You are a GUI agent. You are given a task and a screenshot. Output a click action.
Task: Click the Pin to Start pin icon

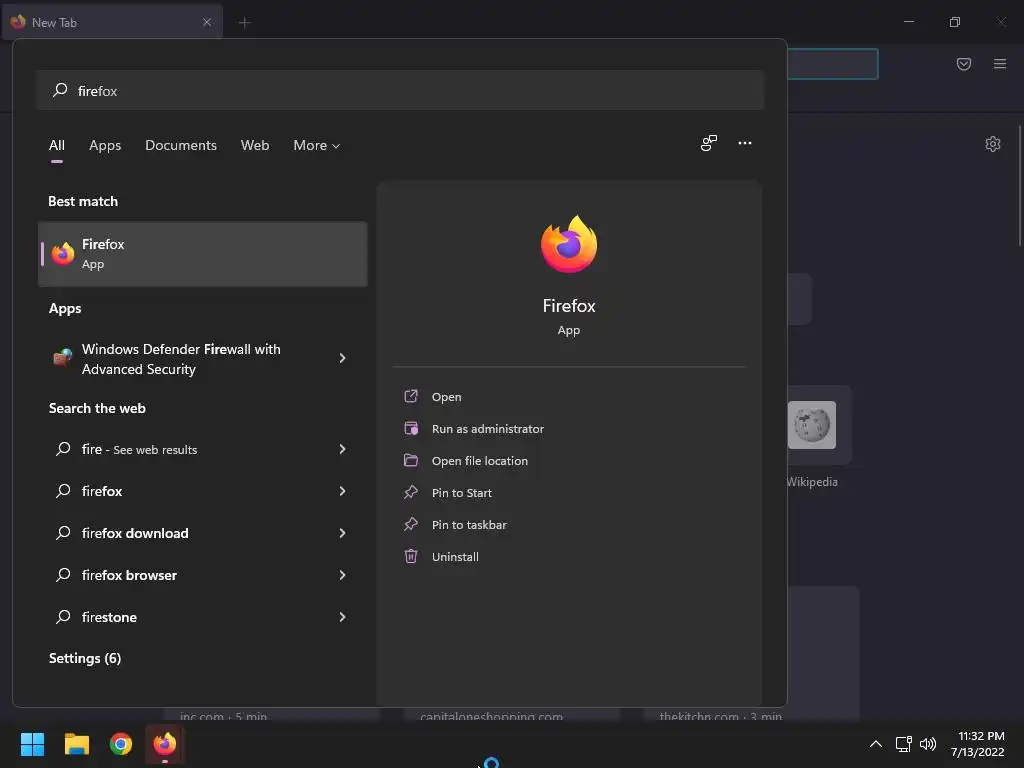[x=411, y=492]
